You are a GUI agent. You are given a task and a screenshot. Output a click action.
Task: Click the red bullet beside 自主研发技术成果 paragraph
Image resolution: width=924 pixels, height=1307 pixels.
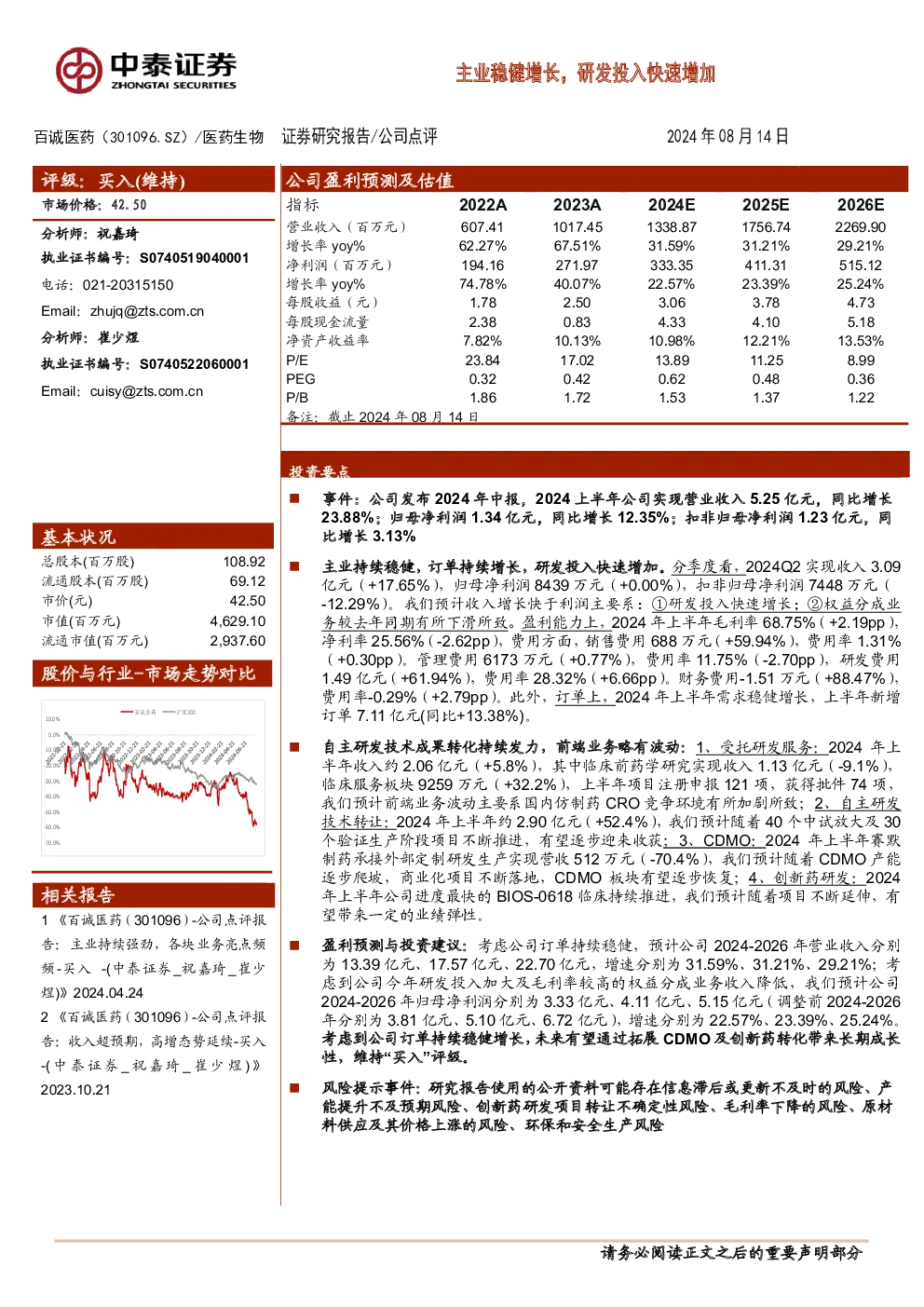click(x=294, y=747)
